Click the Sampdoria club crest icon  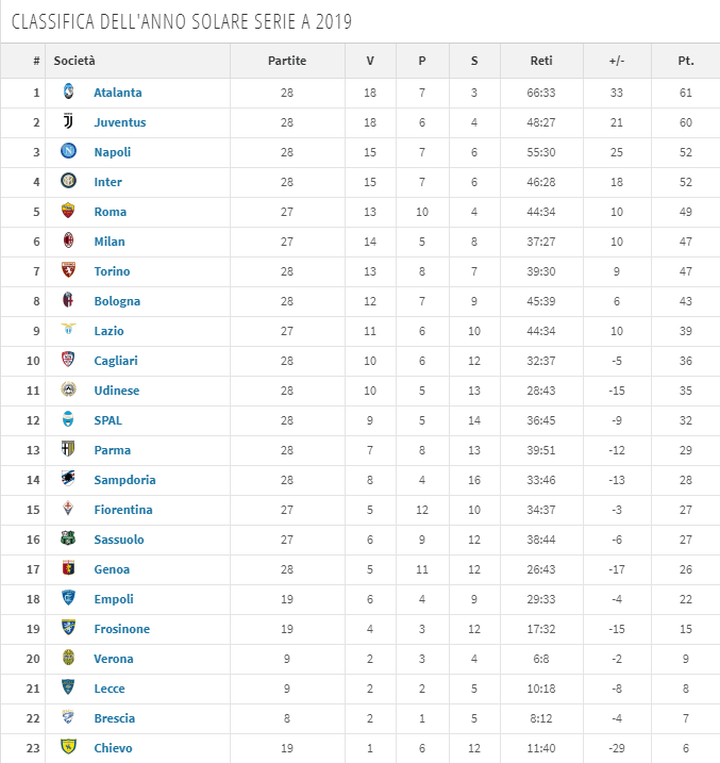click(68, 479)
